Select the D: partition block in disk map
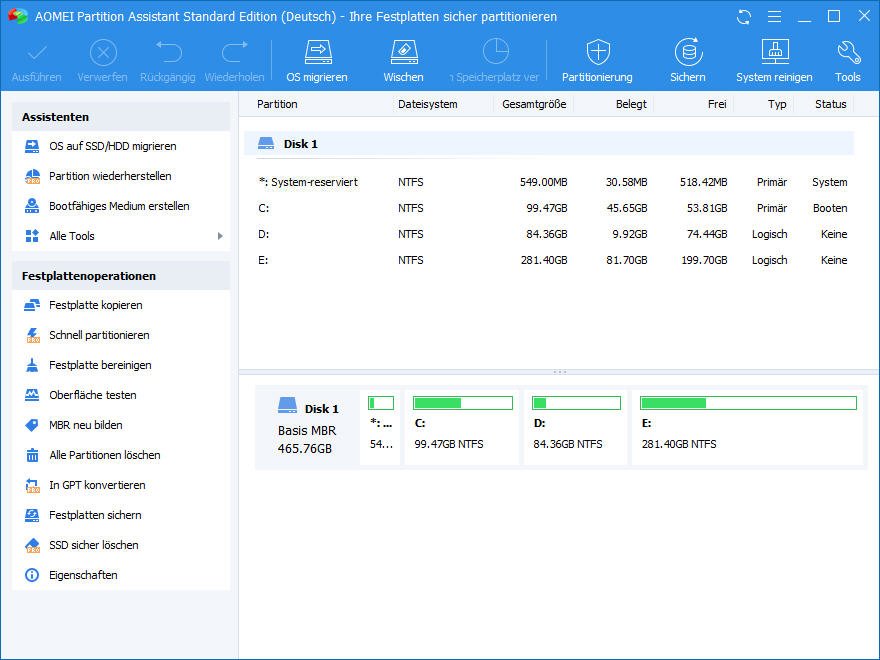 coord(574,427)
